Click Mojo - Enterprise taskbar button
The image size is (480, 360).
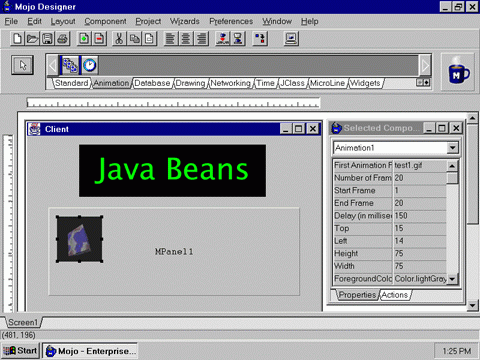[x=90, y=351]
